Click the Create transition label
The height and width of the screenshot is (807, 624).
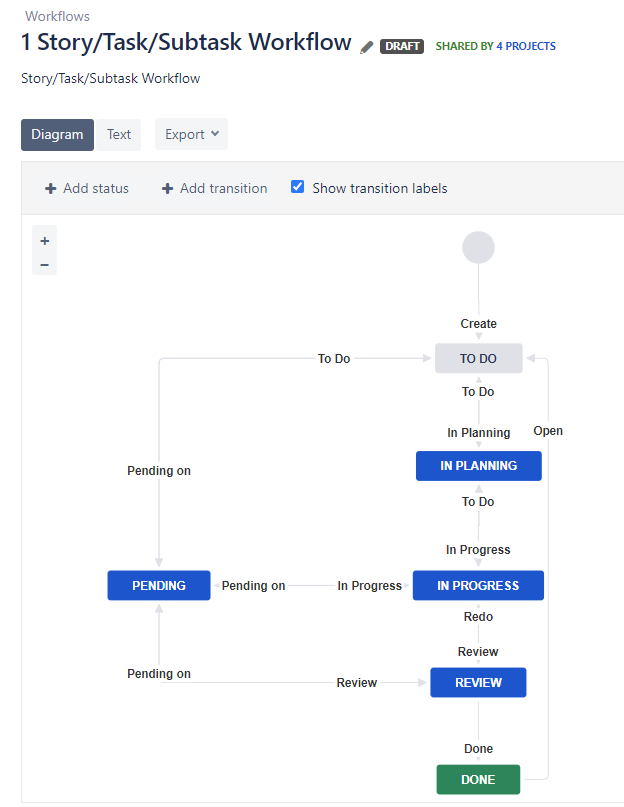pyautogui.click(x=478, y=324)
